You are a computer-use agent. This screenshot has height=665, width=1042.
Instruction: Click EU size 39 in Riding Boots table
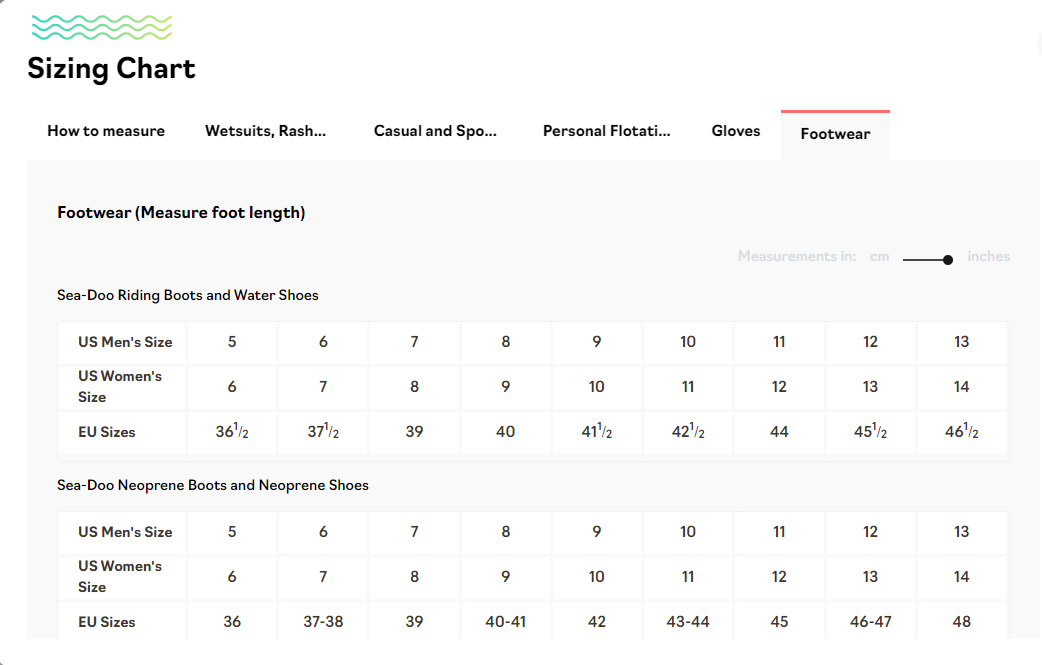click(x=414, y=432)
